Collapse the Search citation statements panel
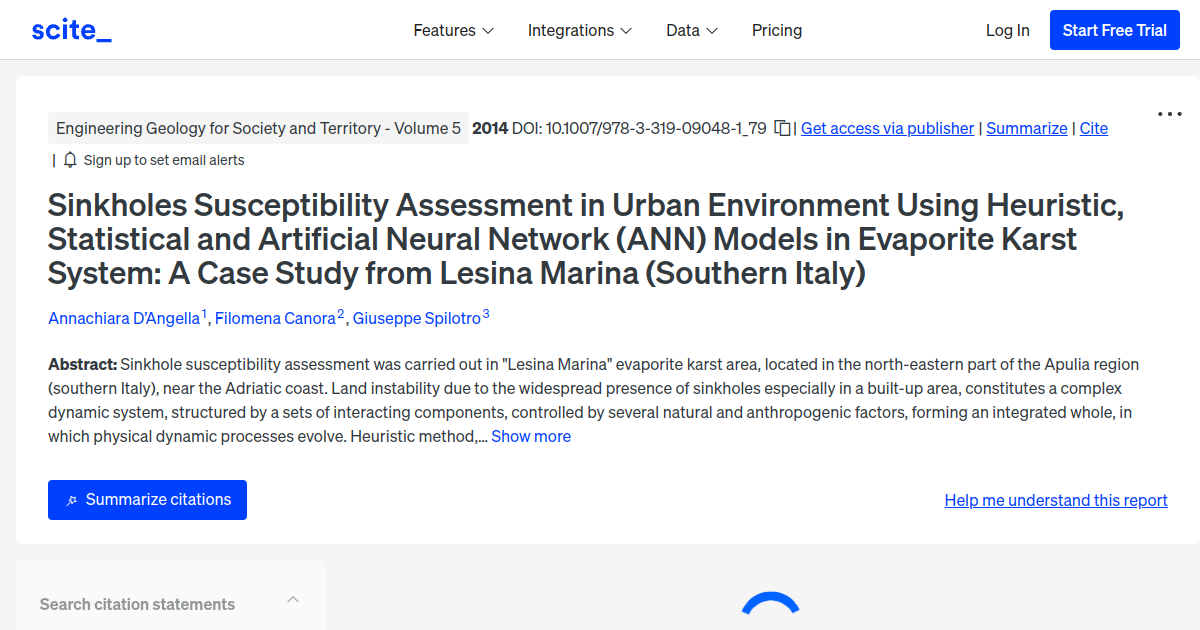Image resolution: width=1200 pixels, height=630 pixels. coord(292,598)
